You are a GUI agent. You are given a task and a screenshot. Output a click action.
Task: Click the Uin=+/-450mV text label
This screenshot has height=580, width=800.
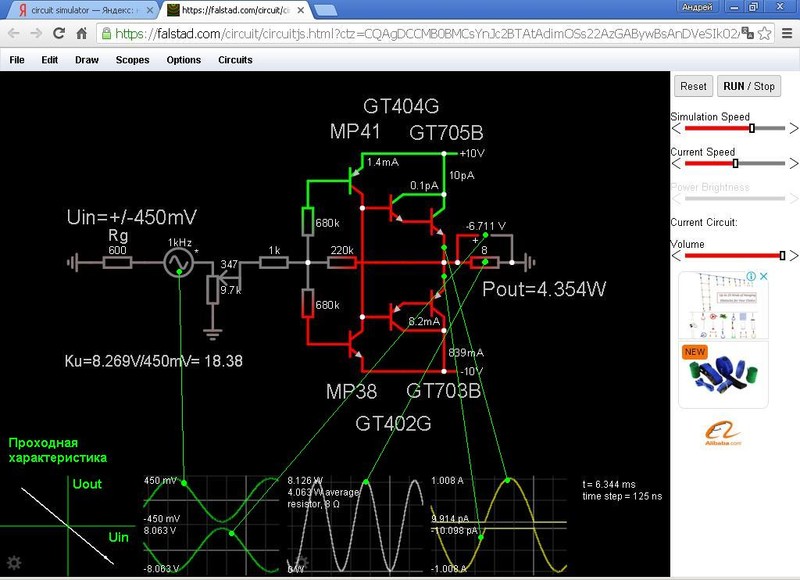tap(131, 217)
